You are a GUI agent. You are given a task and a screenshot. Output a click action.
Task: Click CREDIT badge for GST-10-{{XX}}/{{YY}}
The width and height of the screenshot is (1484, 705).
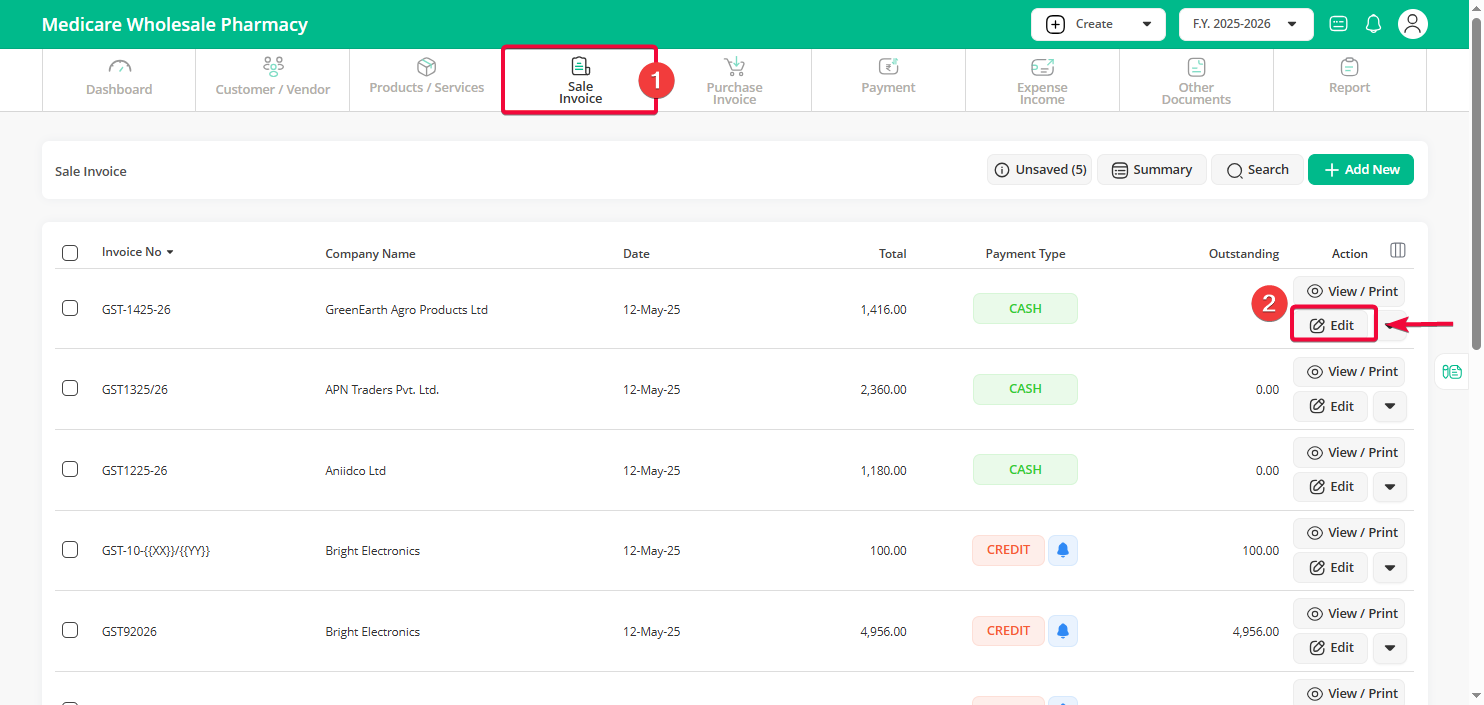point(1008,550)
